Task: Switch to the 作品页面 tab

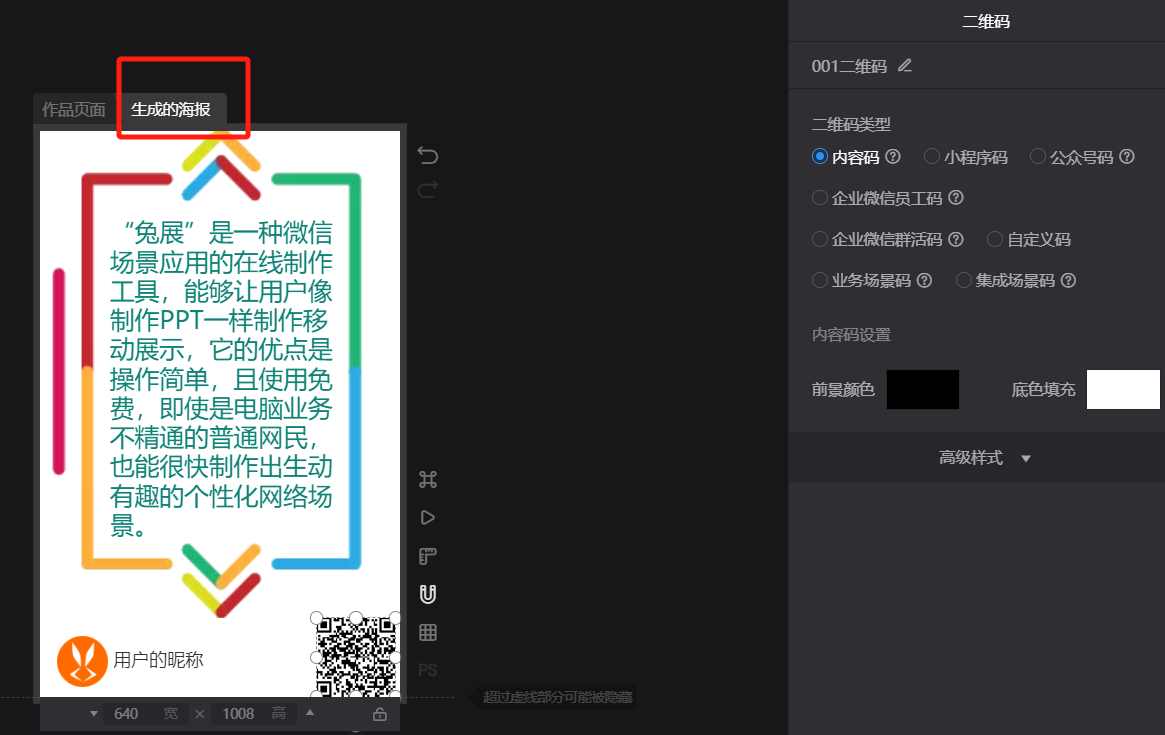Action: point(74,109)
